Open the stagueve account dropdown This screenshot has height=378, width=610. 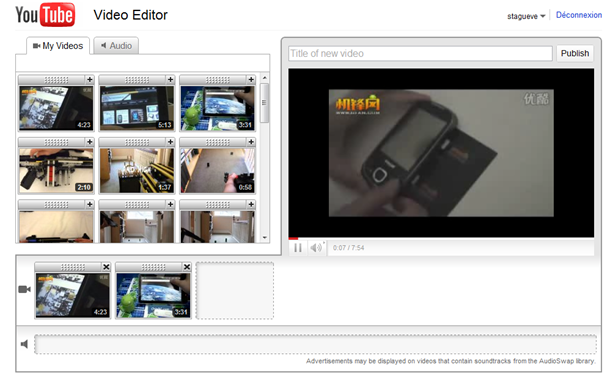[526, 16]
